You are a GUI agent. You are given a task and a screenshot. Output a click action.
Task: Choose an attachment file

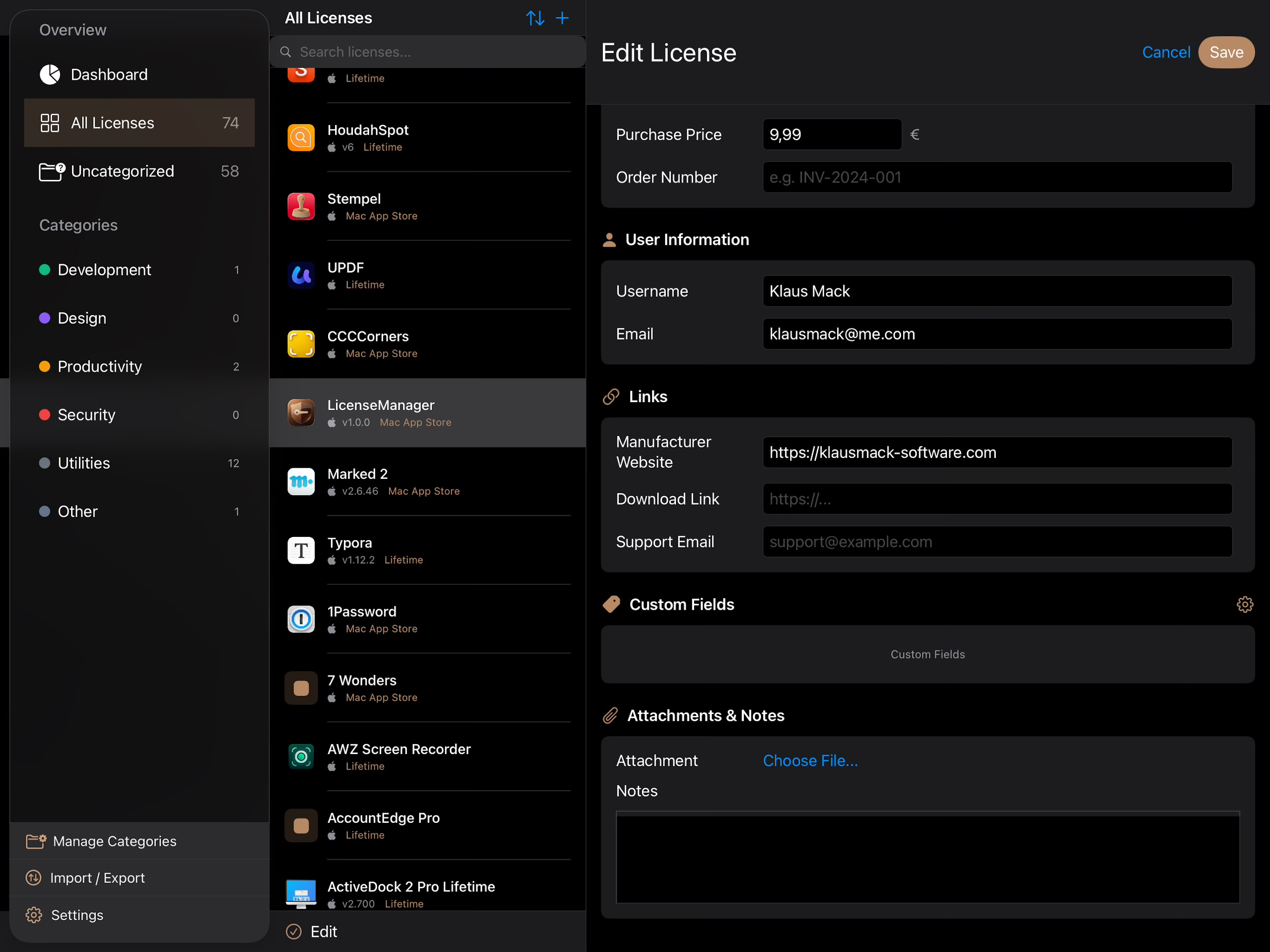coord(810,760)
